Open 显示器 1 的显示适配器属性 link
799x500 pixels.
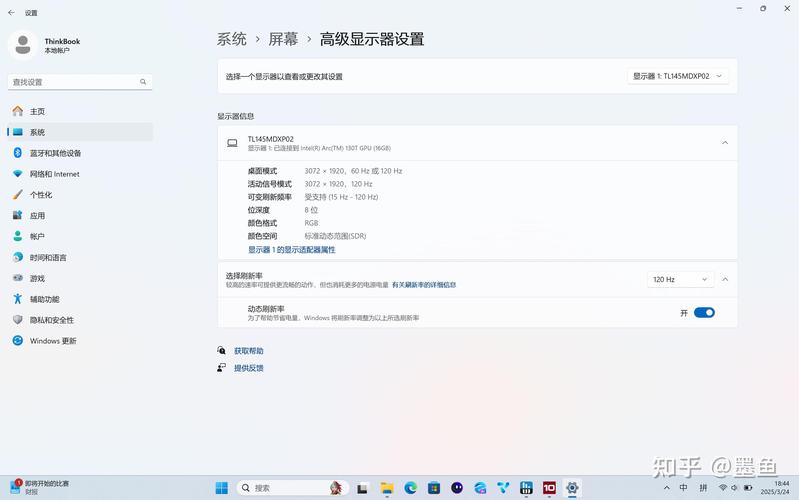coord(291,250)
